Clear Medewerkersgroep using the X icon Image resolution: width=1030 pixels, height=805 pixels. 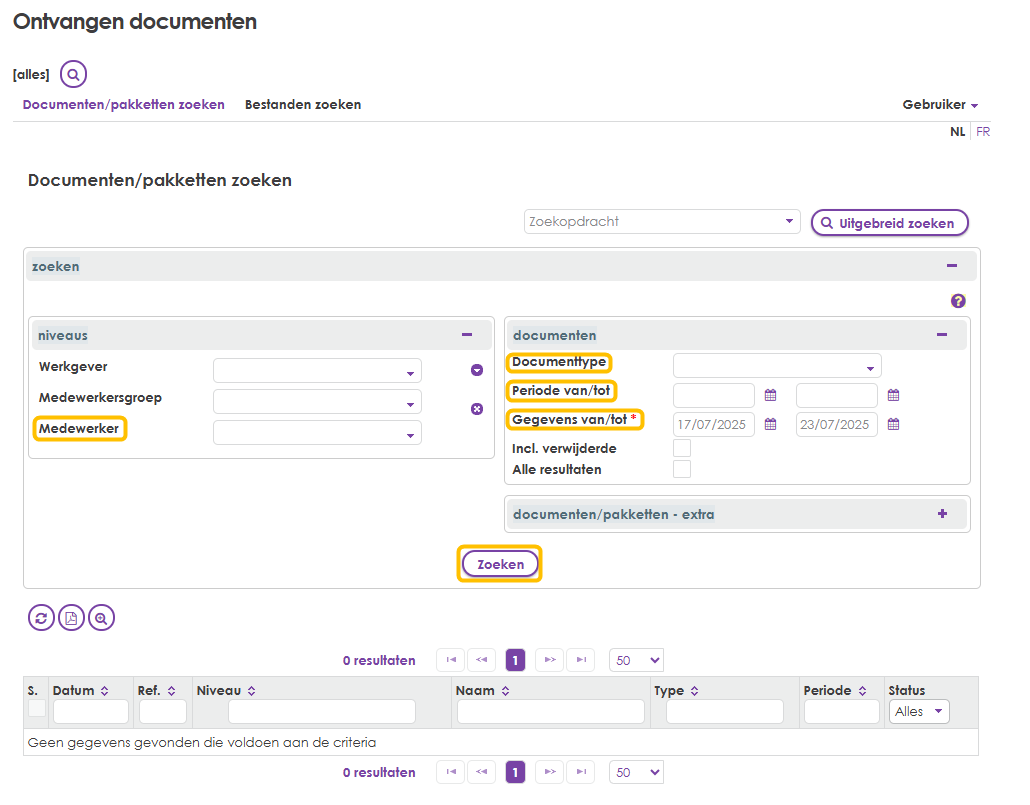476,407
